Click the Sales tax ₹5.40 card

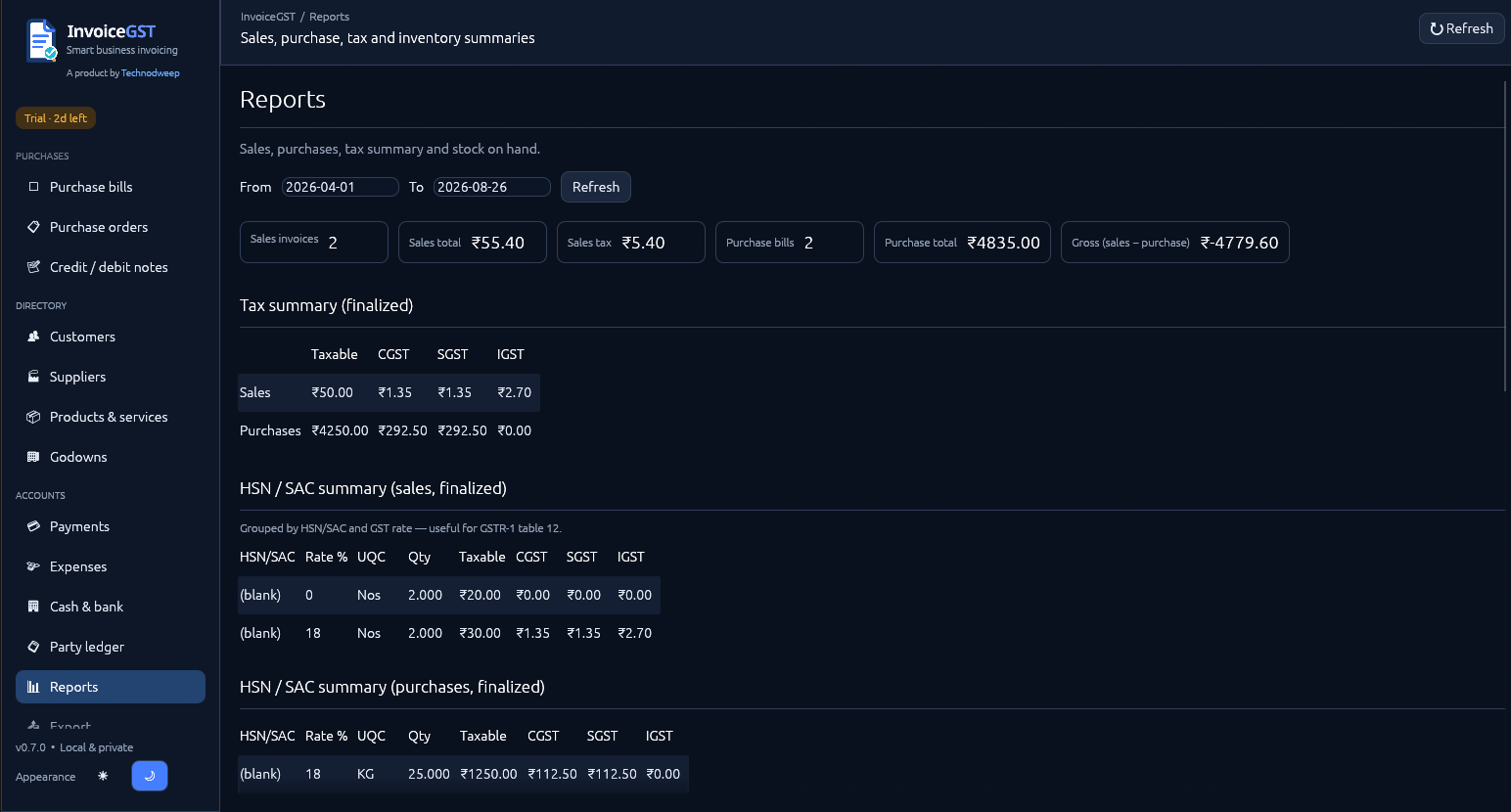click(631, 243)
